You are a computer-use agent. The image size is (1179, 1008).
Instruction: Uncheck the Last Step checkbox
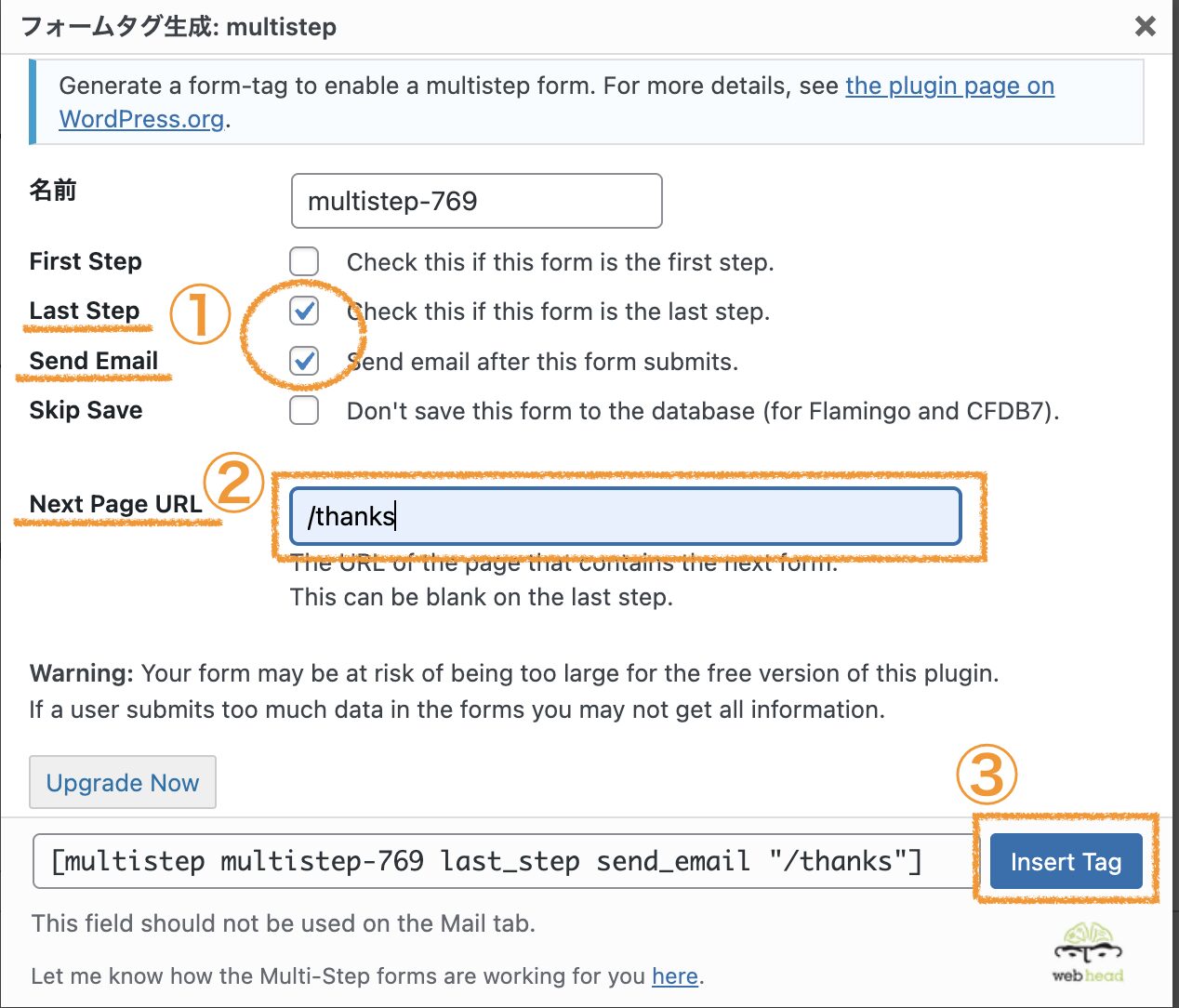tap(304, 312)
